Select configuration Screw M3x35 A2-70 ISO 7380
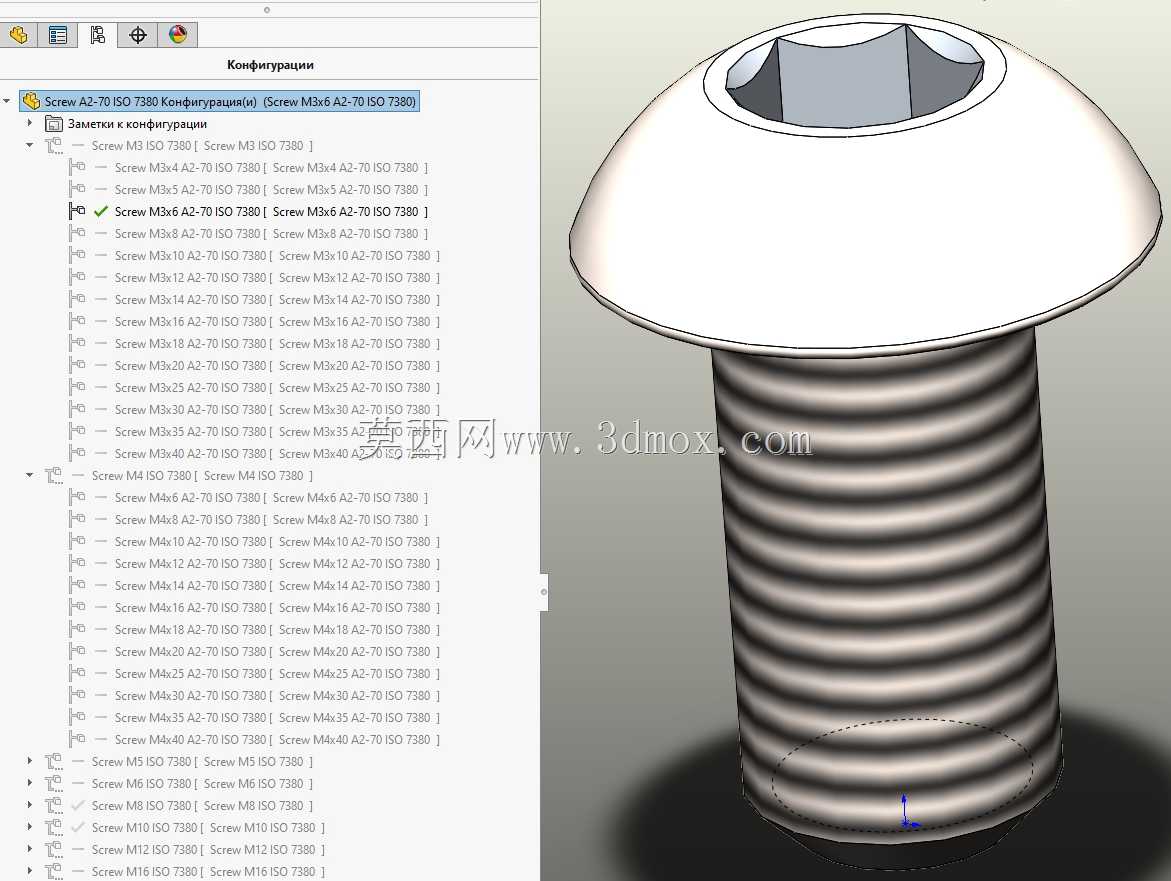Image resolution: width=1171 pixels, height=881 pixels. point(277,432)
